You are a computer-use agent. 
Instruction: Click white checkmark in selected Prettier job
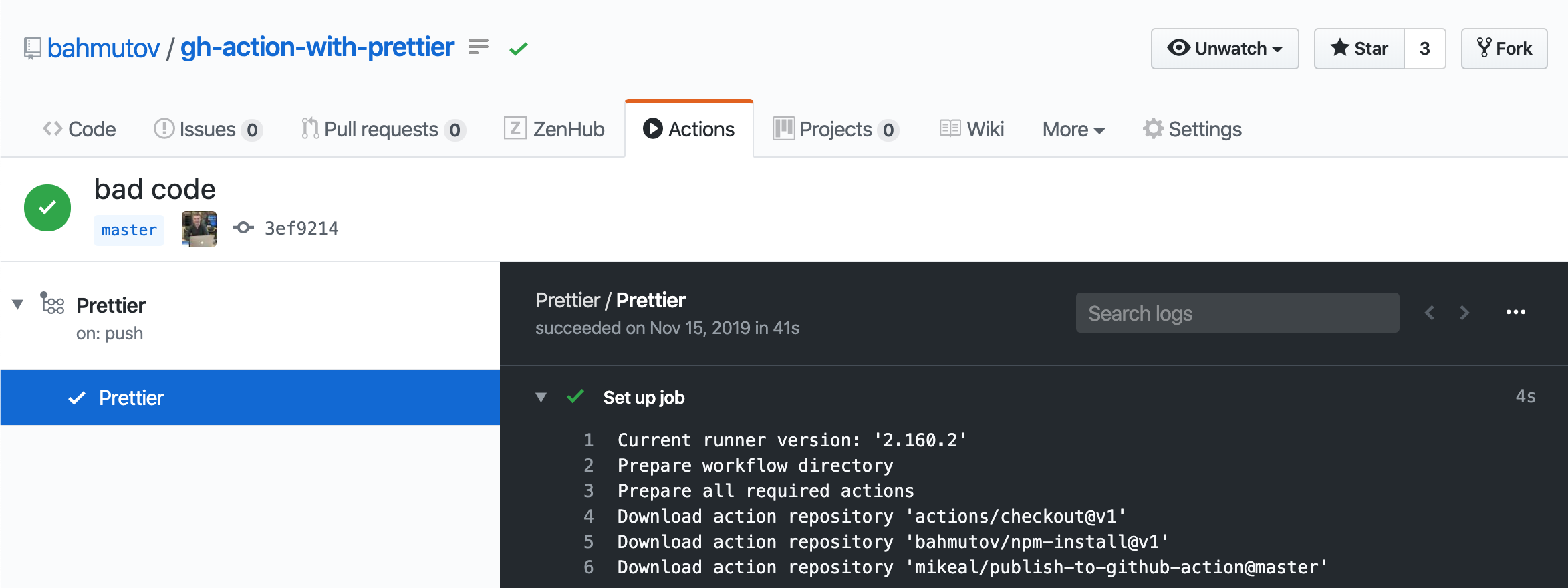(x=77, y=398)
